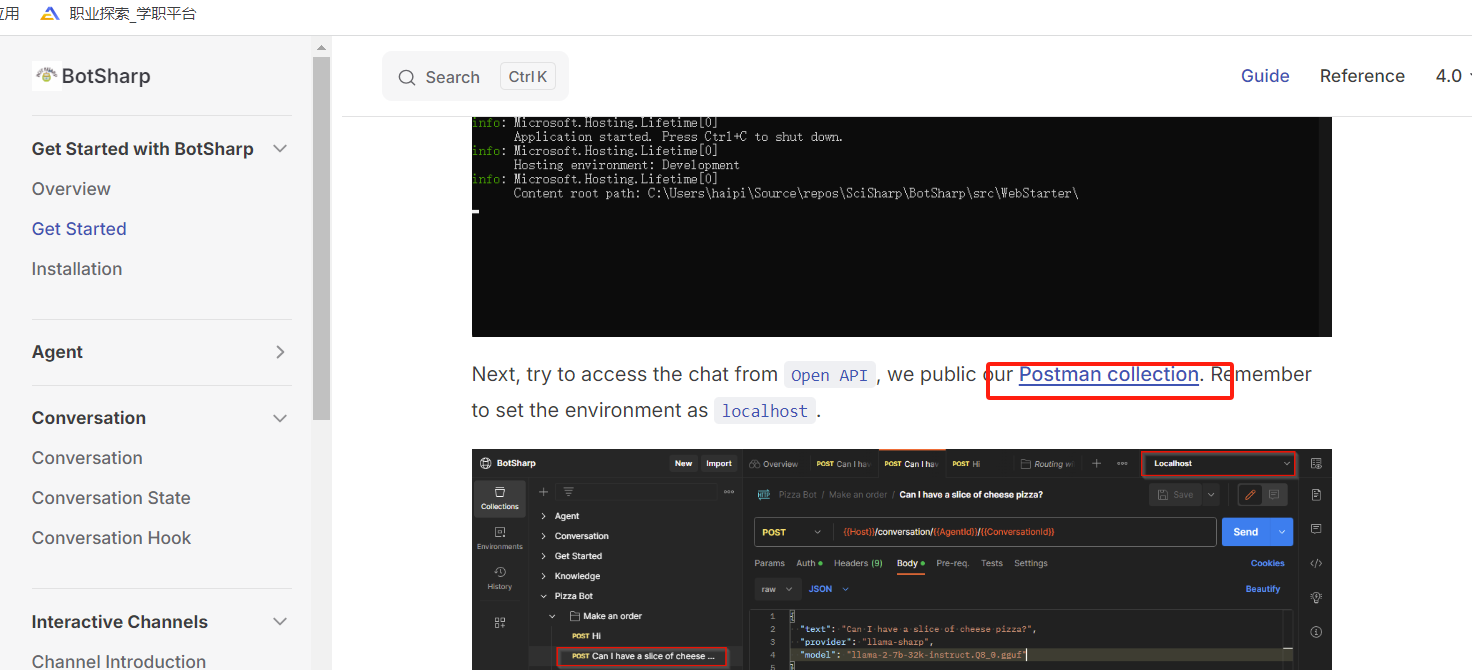Open the JSON format dropdown
The width and height of the screenshot is (1472, 670).
829,589
